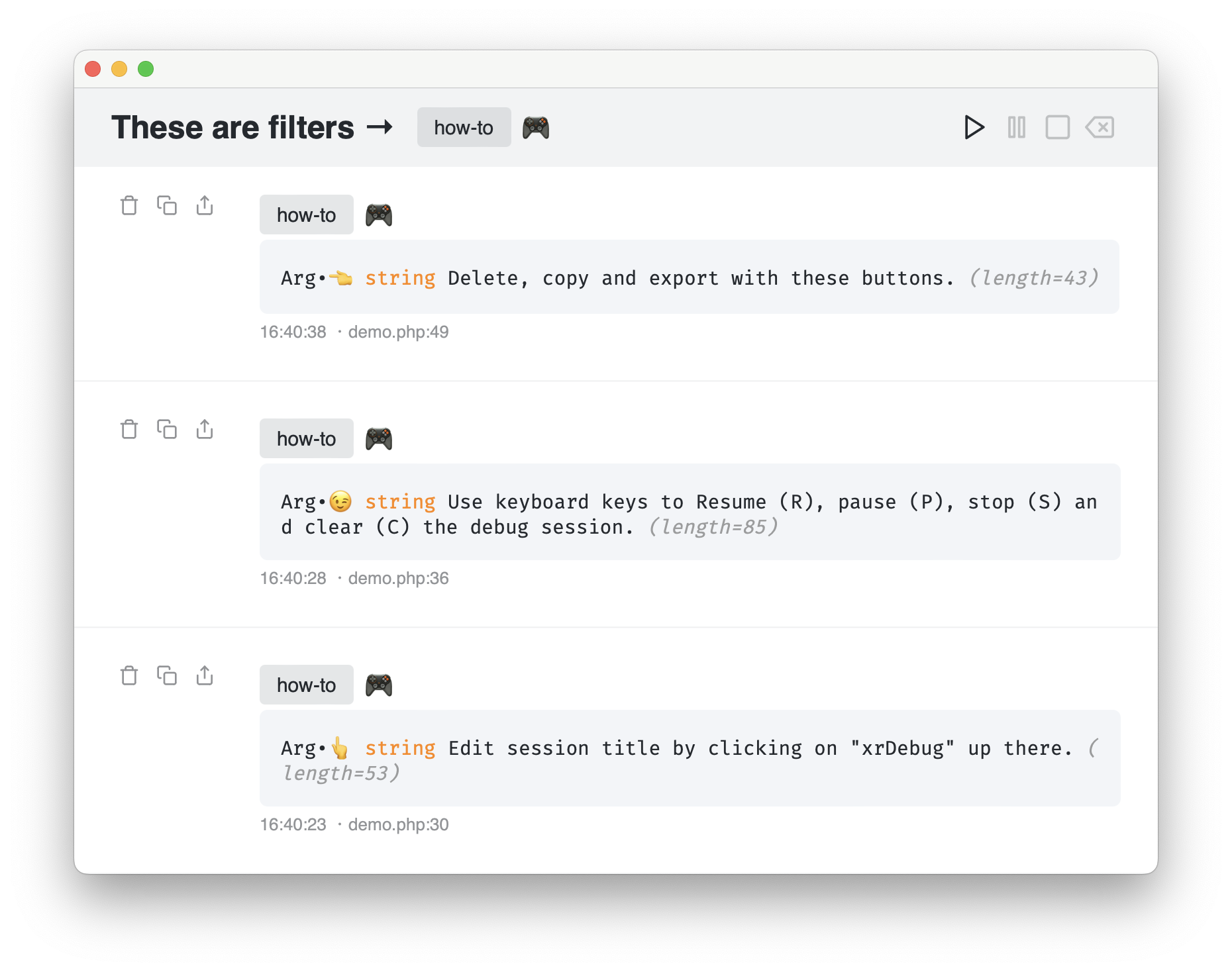Stop the debug session with the square icon
Screen dimensions: 1232x972
[x=1058, y=127]
